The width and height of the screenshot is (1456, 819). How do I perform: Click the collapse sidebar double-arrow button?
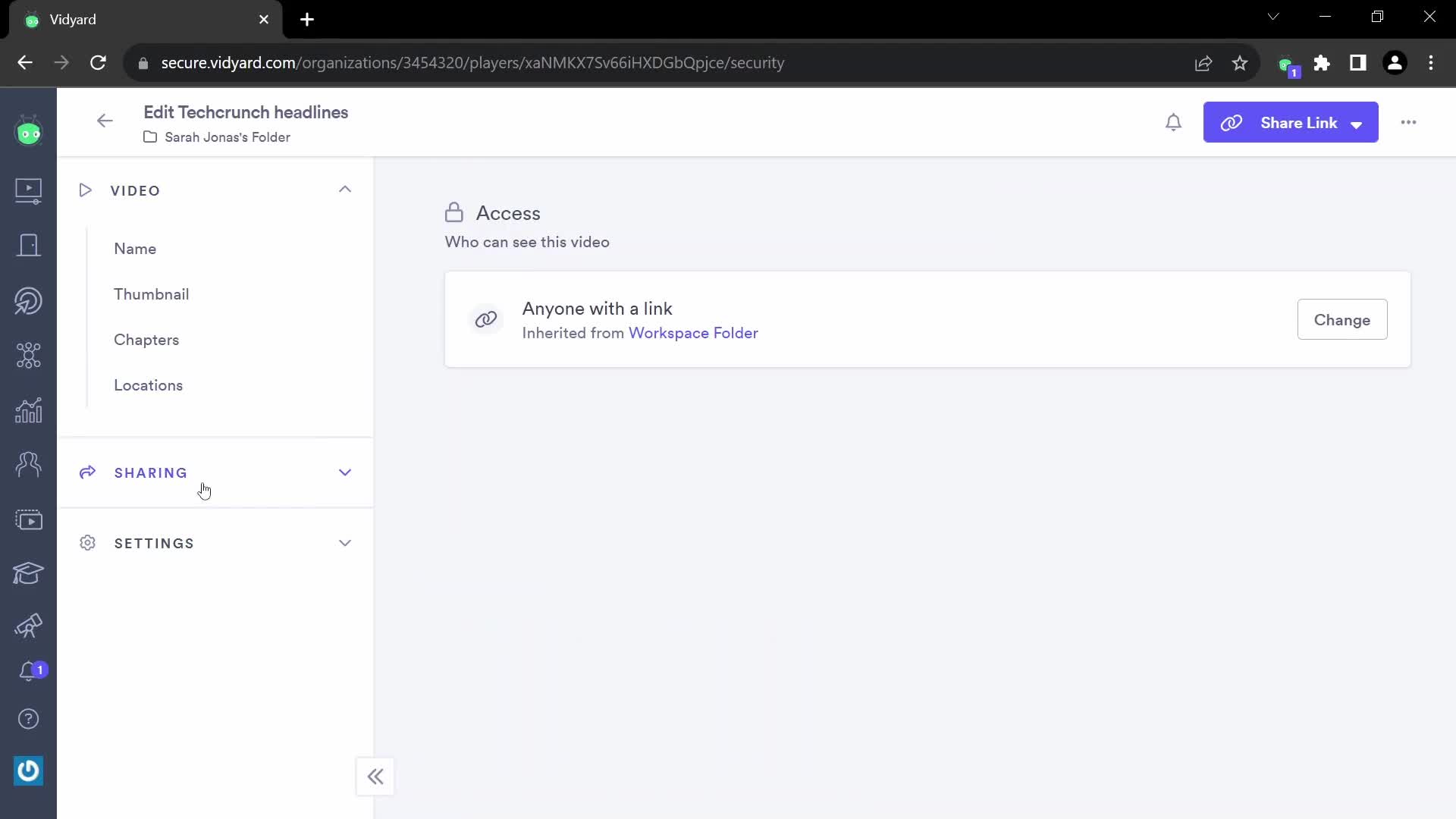tap(375, 775)
